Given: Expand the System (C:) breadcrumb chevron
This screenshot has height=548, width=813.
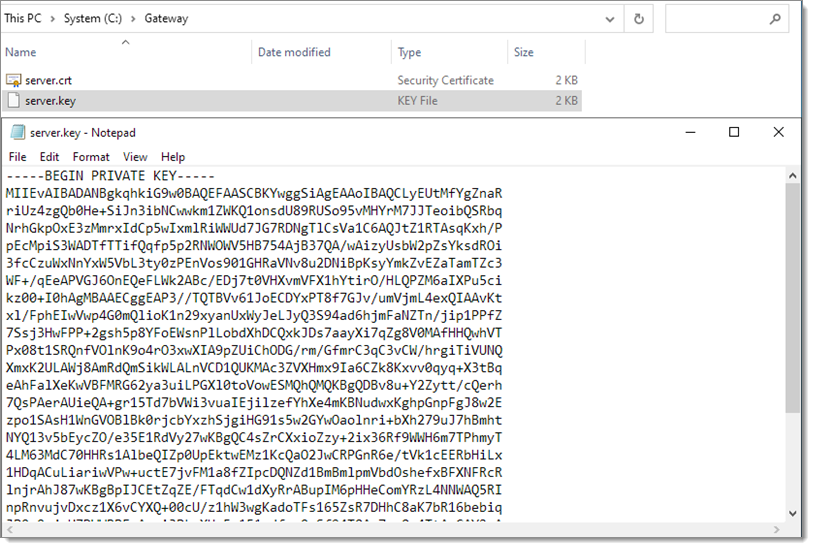Looking at the screenshot, I should point(133,19).
